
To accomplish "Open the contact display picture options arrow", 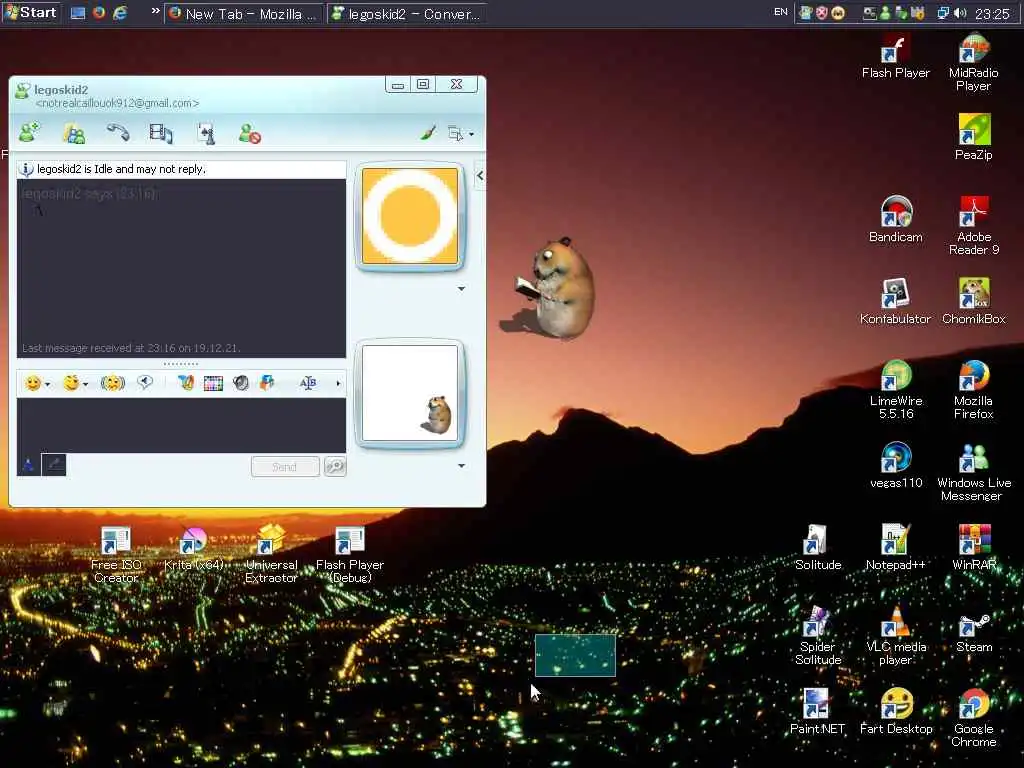I will [461, 288].
